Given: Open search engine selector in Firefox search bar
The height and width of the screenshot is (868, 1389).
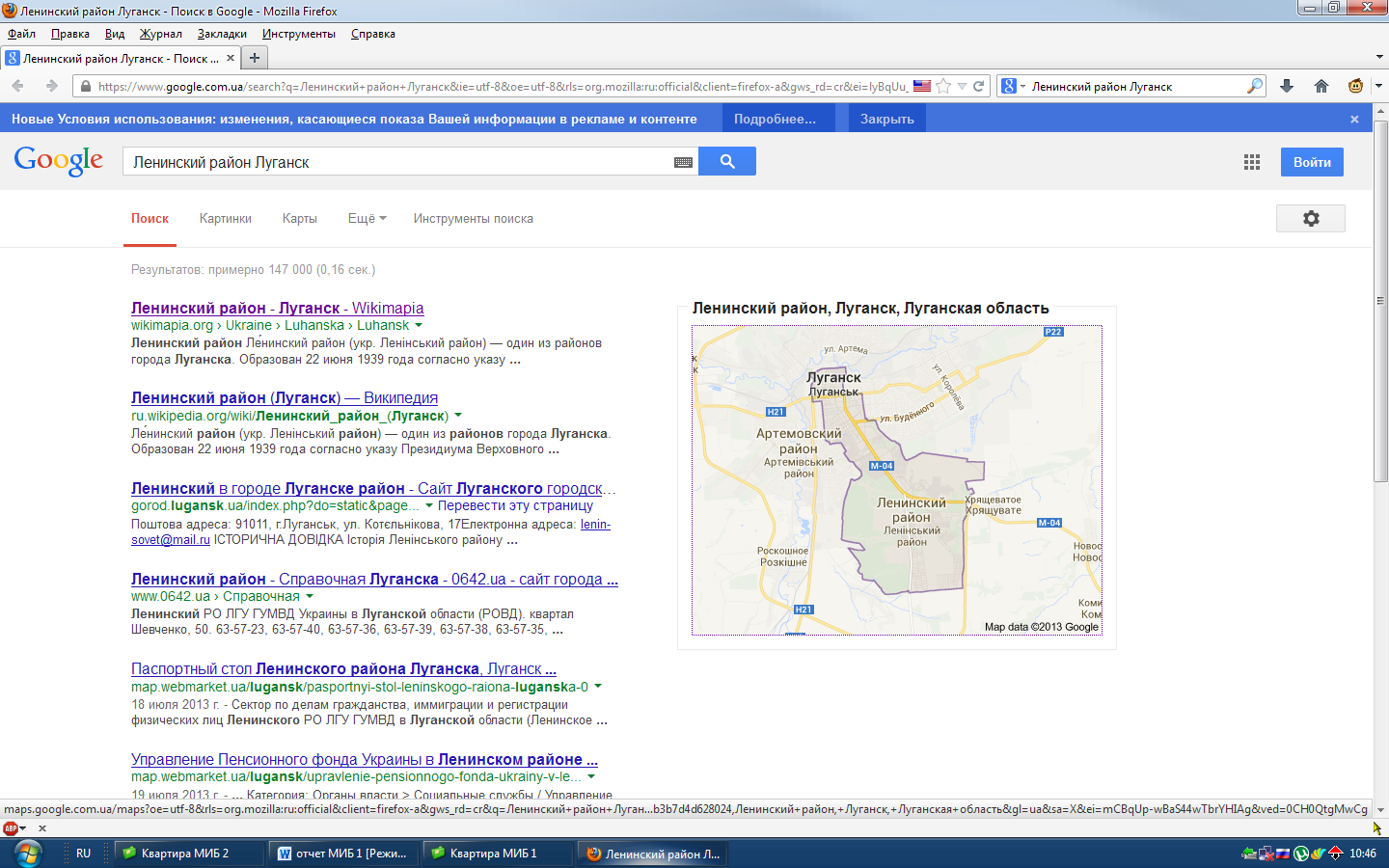Looking at the screenshot, I should pos(1012,86).
